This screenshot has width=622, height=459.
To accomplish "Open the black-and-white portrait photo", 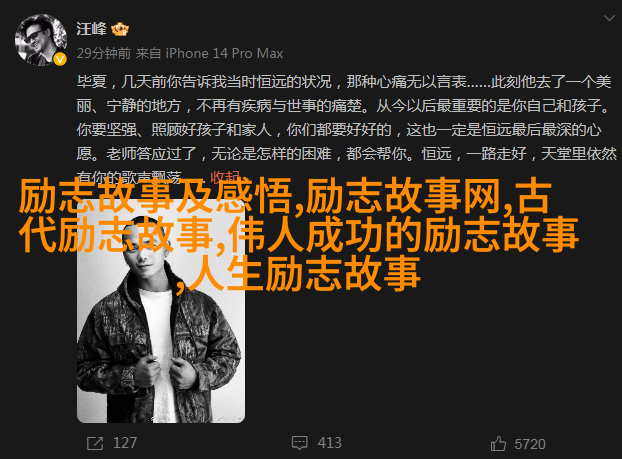I will [161, 309].
